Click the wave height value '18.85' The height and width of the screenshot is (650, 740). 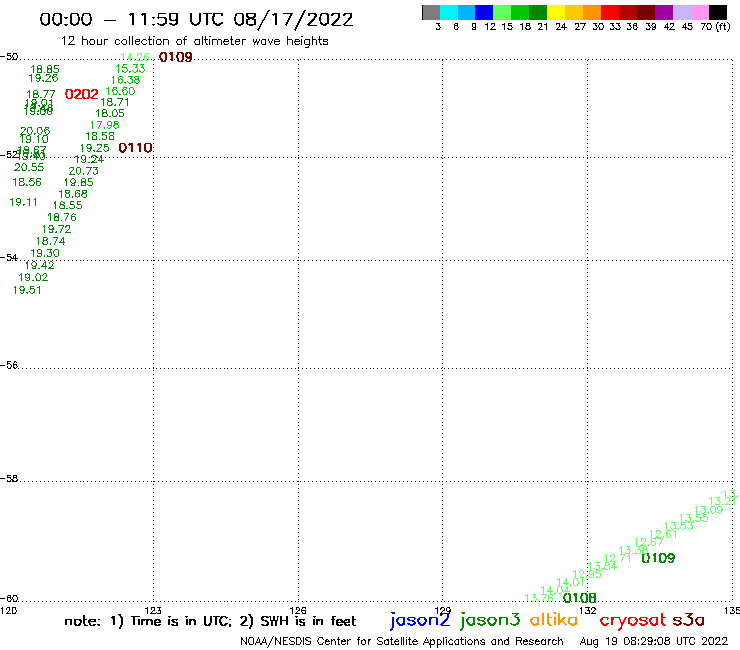45,69
